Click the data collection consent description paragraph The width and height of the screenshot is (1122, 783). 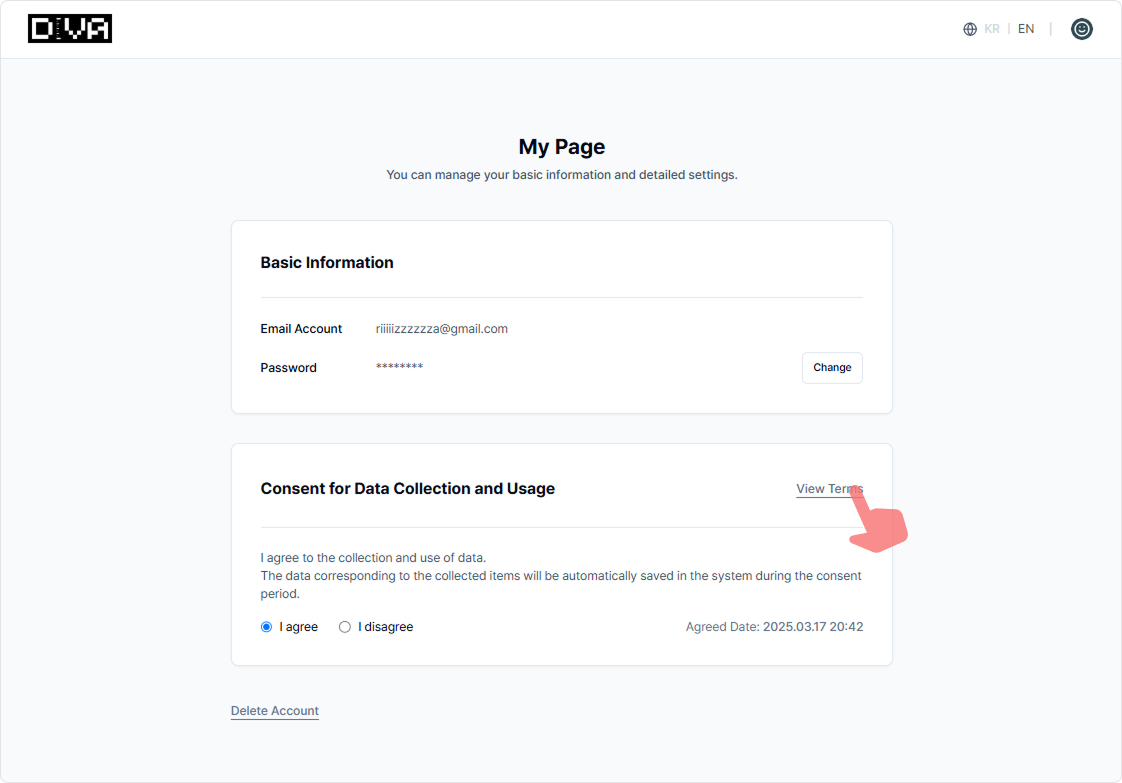coord(560,576)
